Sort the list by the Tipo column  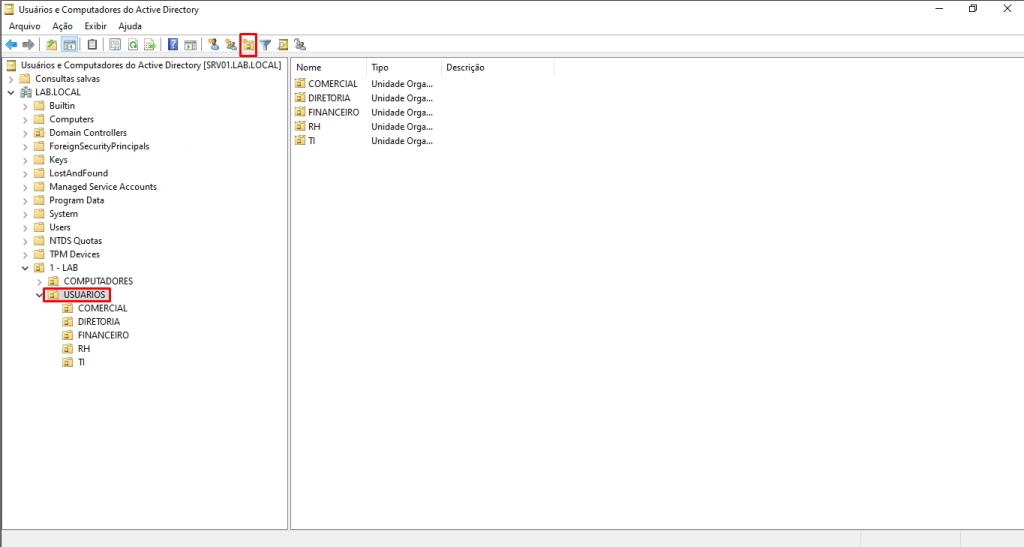tap(404, 67)
